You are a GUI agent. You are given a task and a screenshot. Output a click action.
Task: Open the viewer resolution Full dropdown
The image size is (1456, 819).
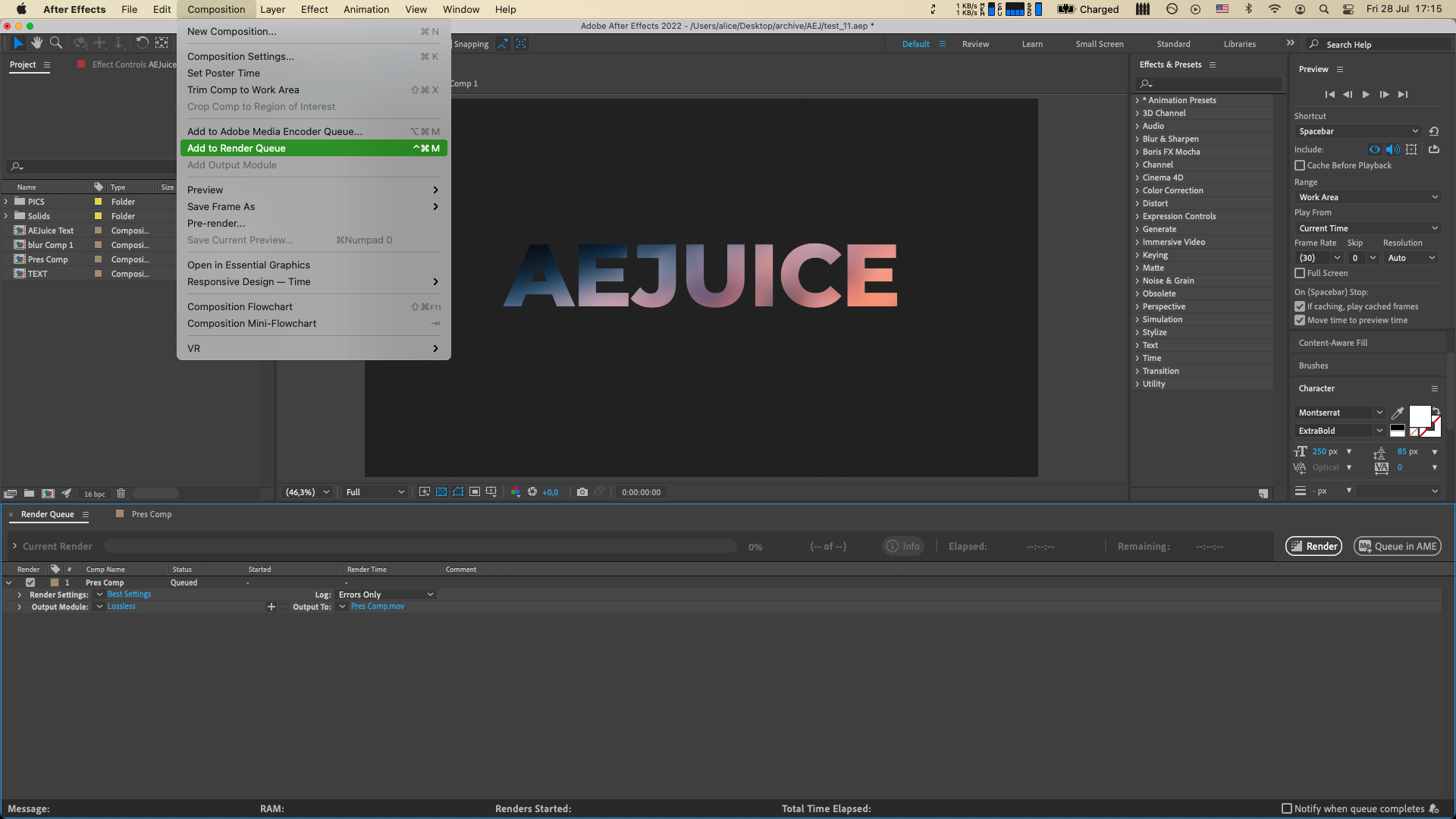tap(375, 492)
